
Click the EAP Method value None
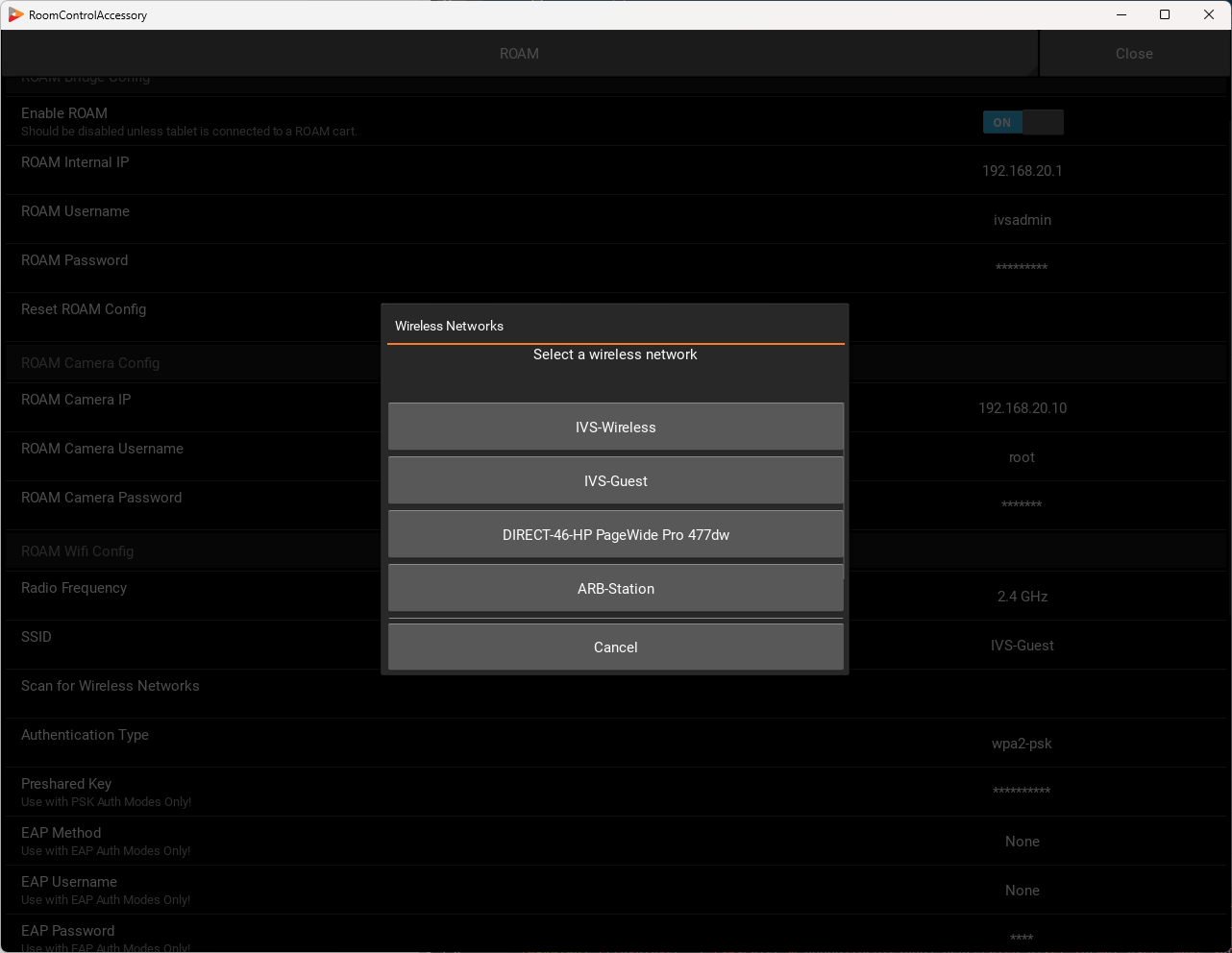click(x=1023, y=842)
